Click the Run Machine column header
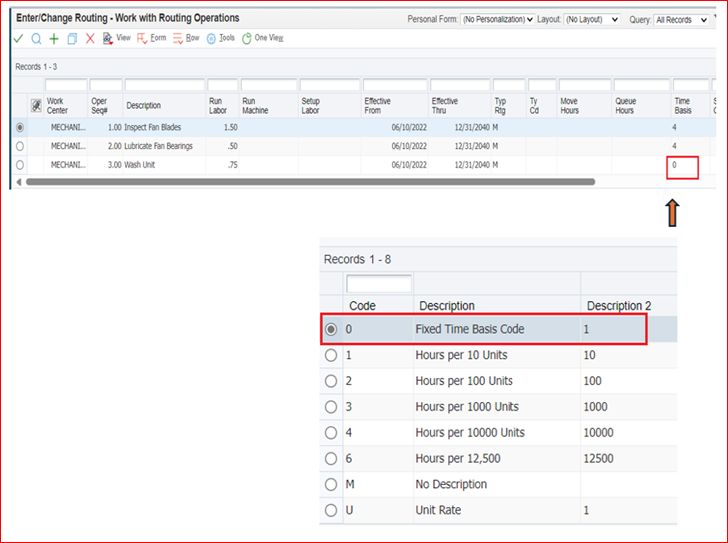 point(255,106)
